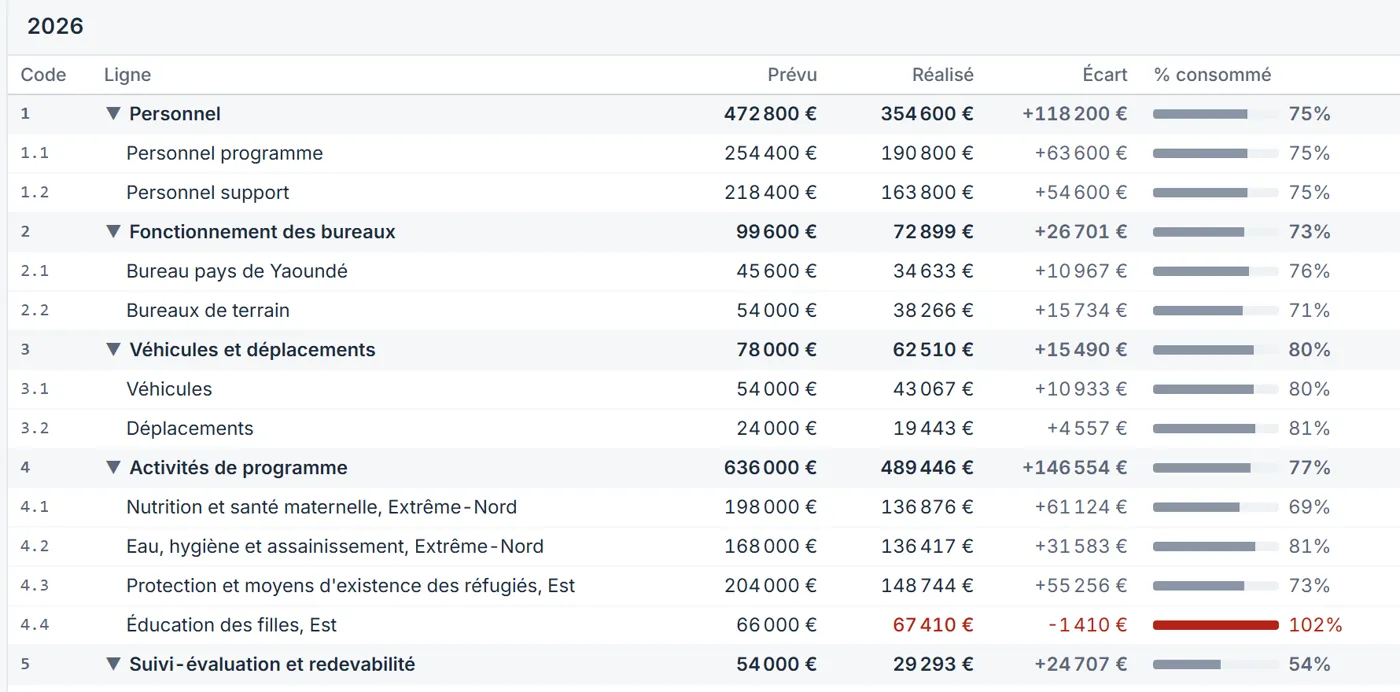The width and height of the screenshot is (1400, 692).
Task: Click the Réalisé value 136 417 €
Action: [x=927, y=546]
